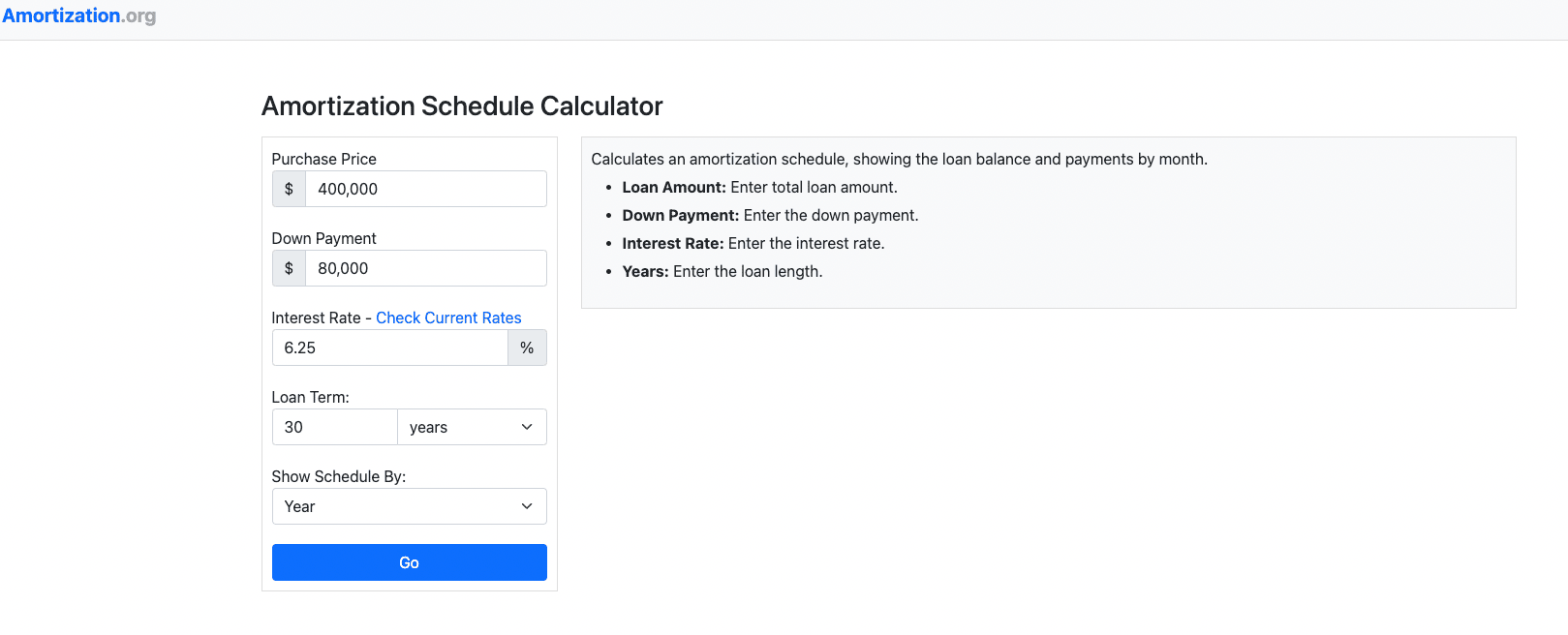Focus the Purchase Price field showing 400,000

click(426, 189)
